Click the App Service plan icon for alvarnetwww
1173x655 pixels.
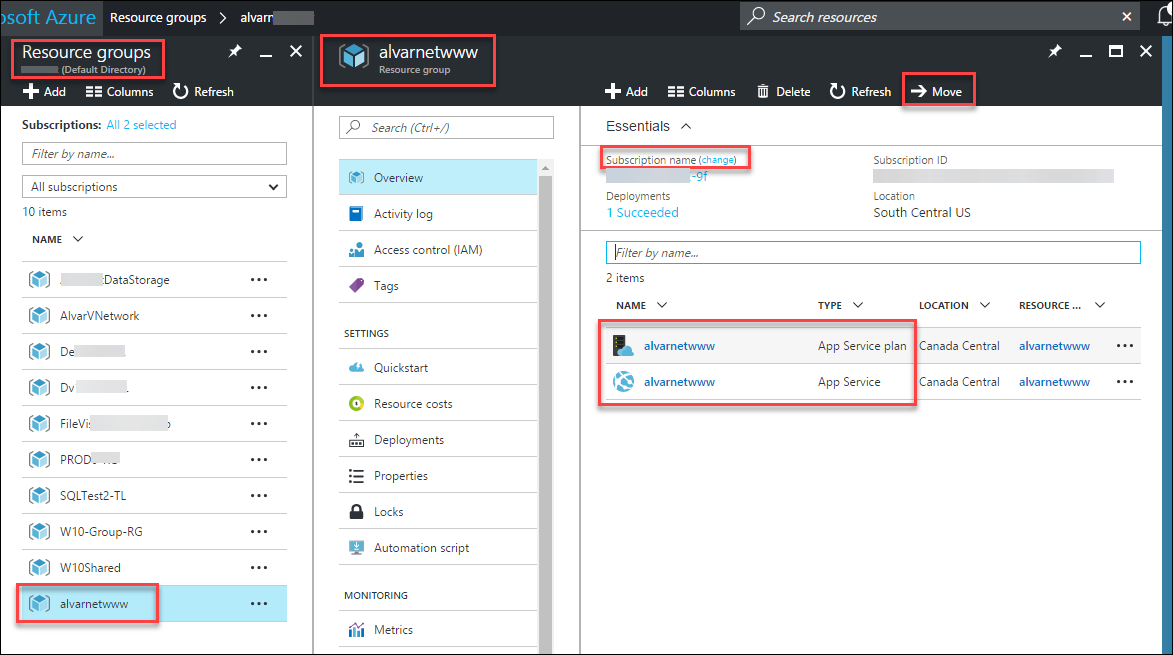tap(623, 345)
